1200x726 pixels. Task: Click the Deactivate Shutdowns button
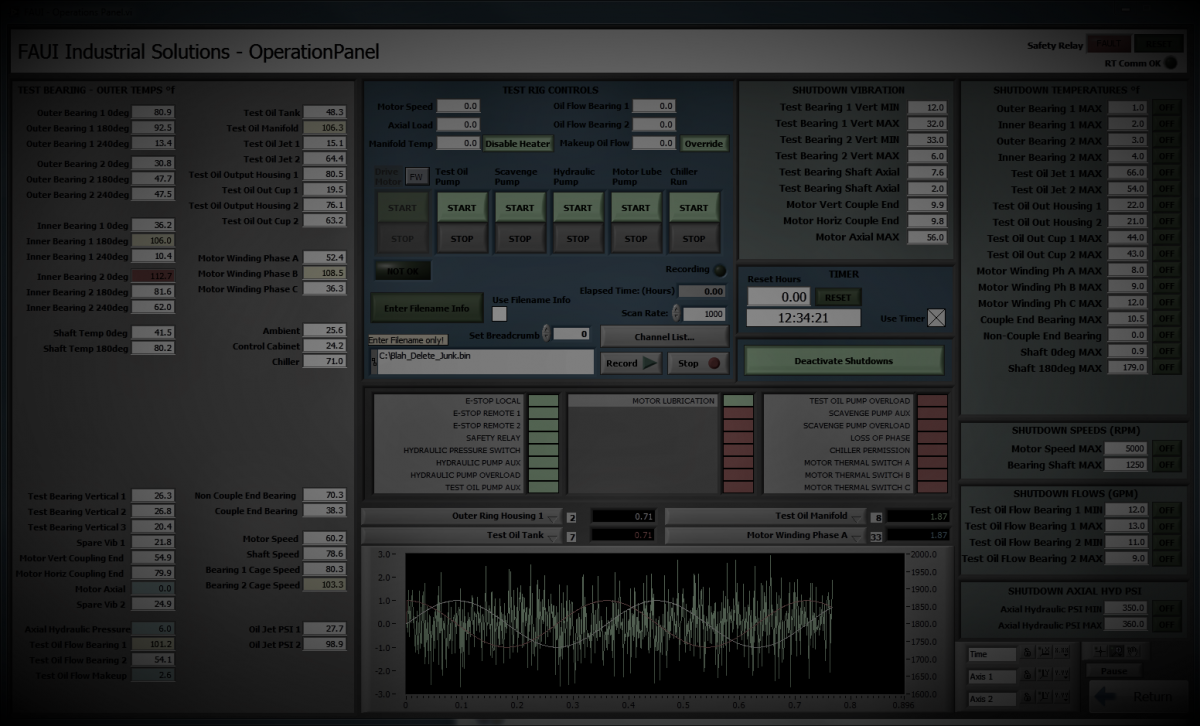click(x=843, y=361)
